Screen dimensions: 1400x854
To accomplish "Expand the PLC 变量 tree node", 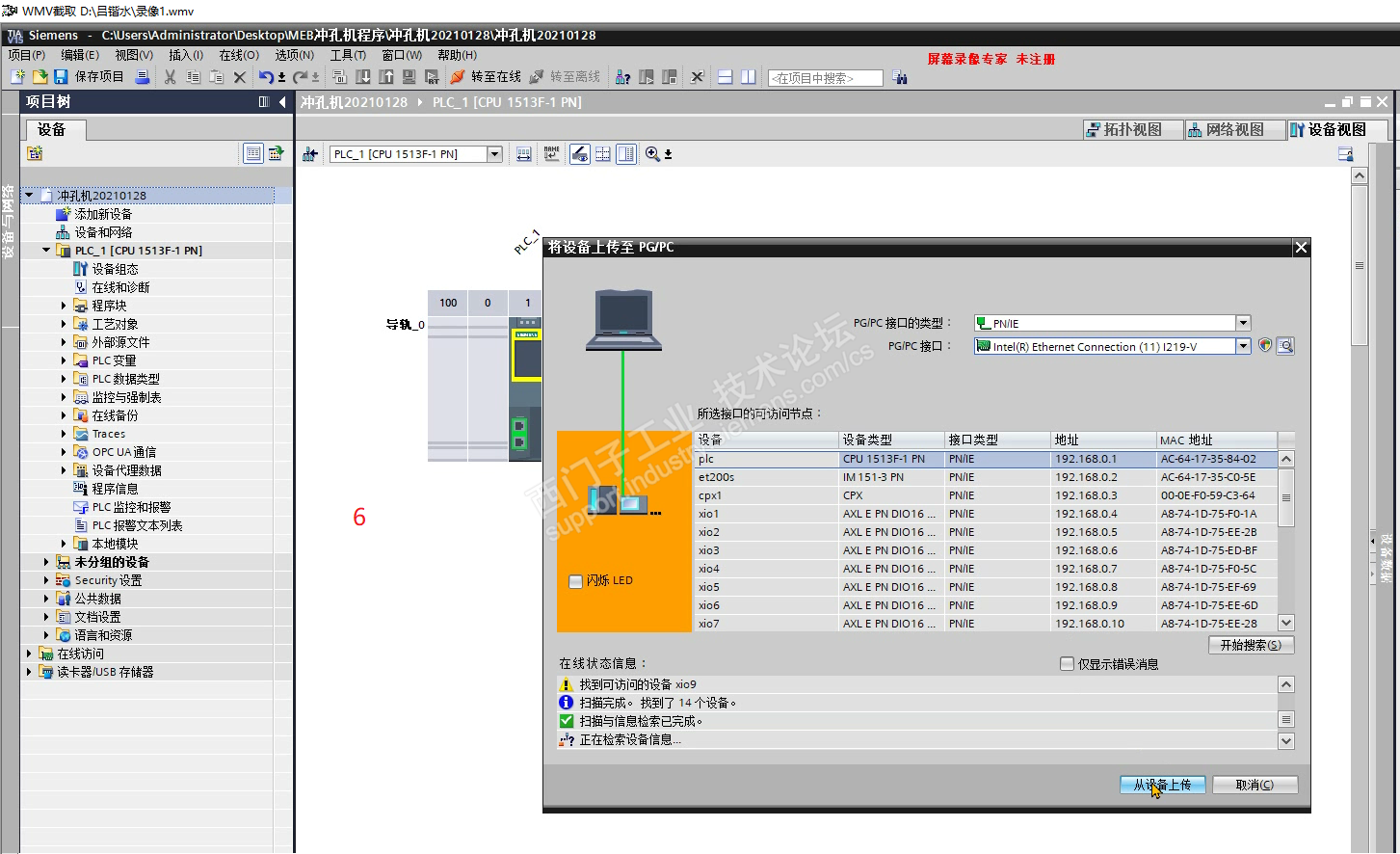I will [x=64, y=360].
